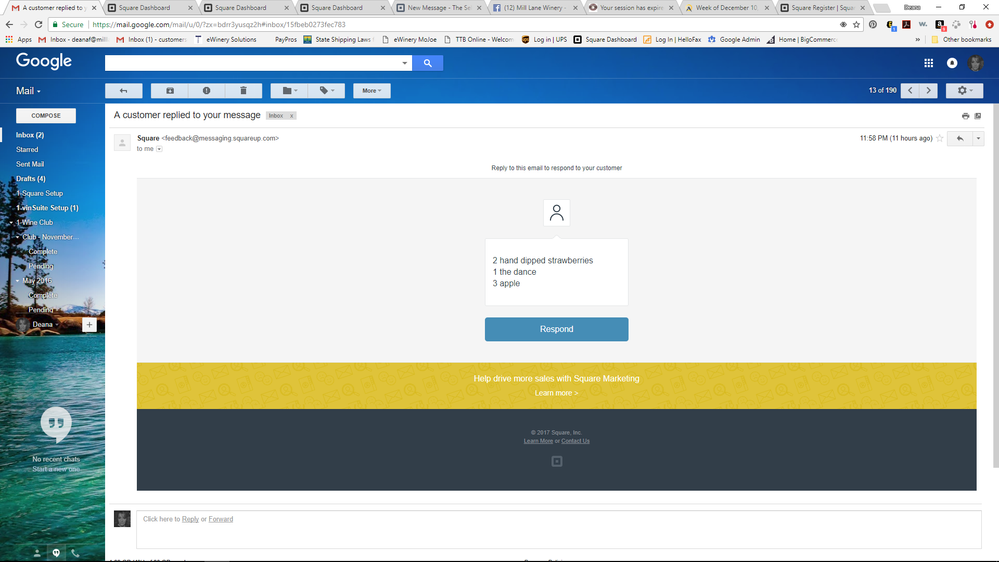Collapse the 1-Wine Club label tree
The width and height of the screenshot is (999, 562).
point(11,223)
